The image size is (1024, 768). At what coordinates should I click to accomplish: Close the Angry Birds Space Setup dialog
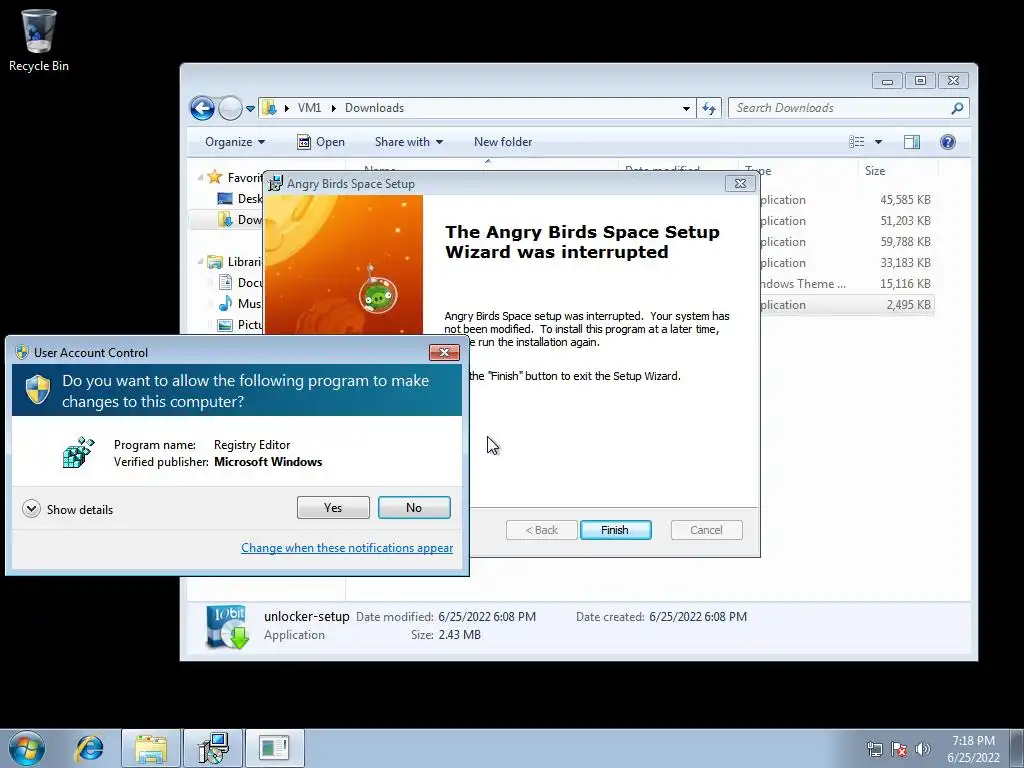[740, 184]
